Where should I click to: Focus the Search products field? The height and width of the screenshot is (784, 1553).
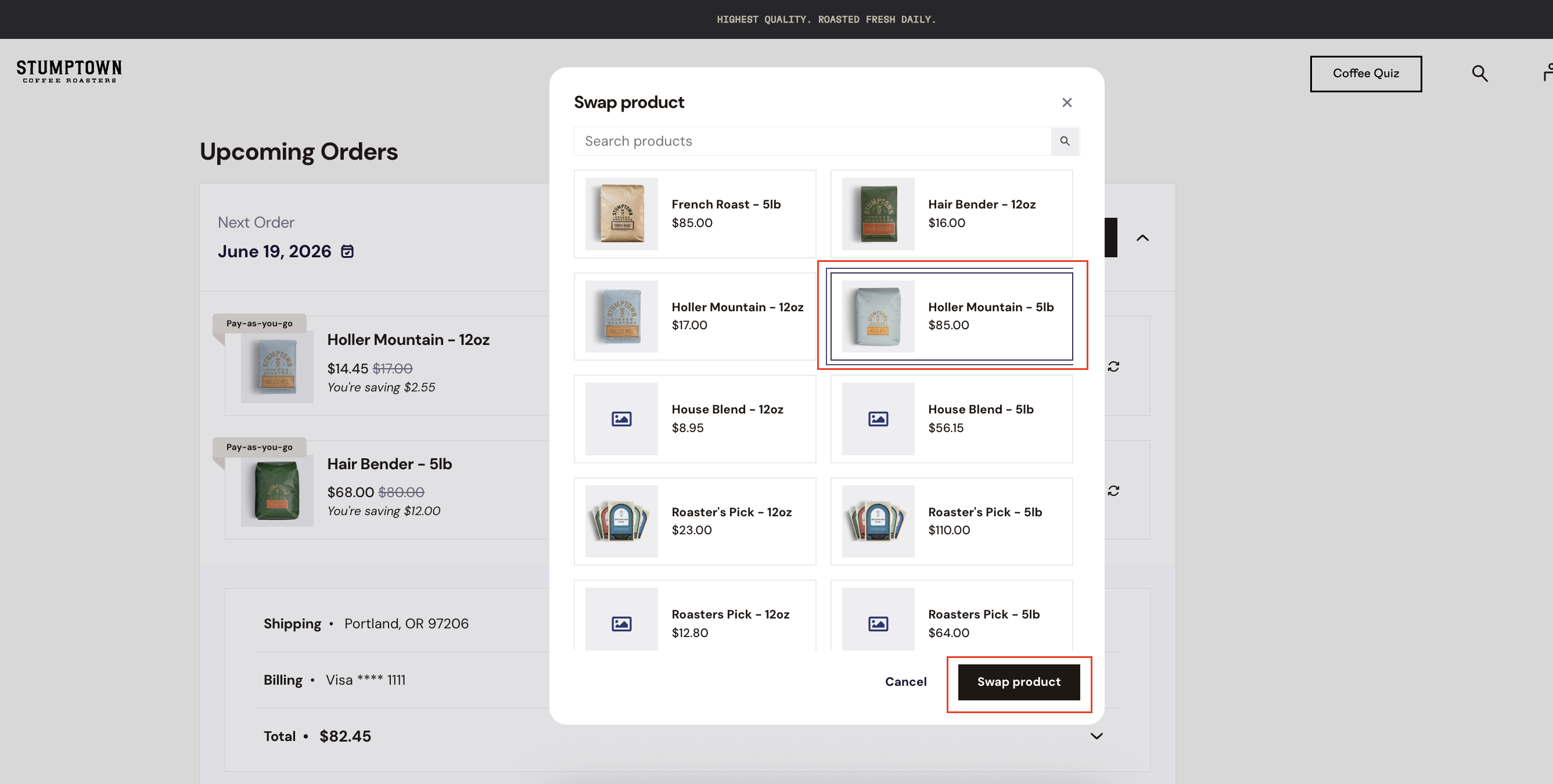813,141
